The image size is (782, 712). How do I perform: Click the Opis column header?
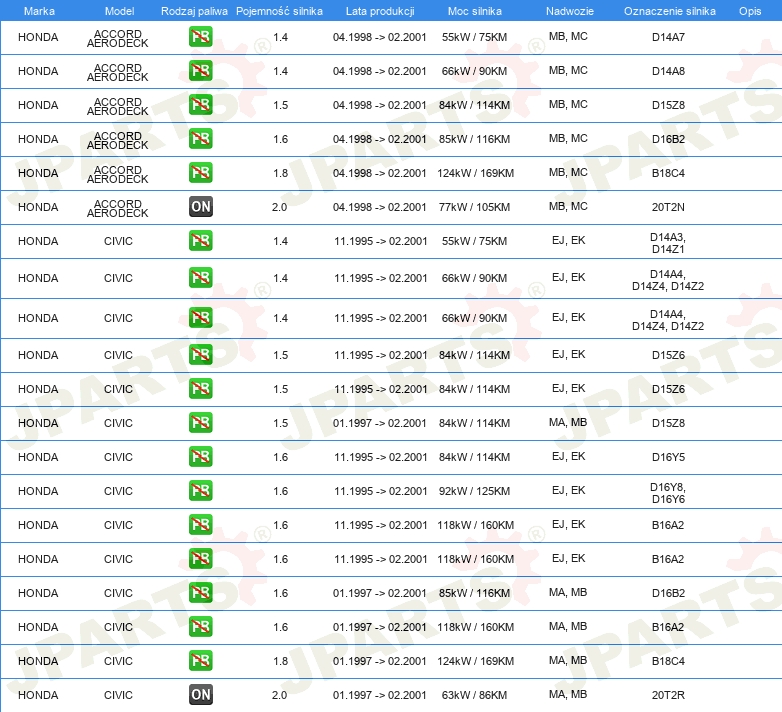[x=749, y=10]
